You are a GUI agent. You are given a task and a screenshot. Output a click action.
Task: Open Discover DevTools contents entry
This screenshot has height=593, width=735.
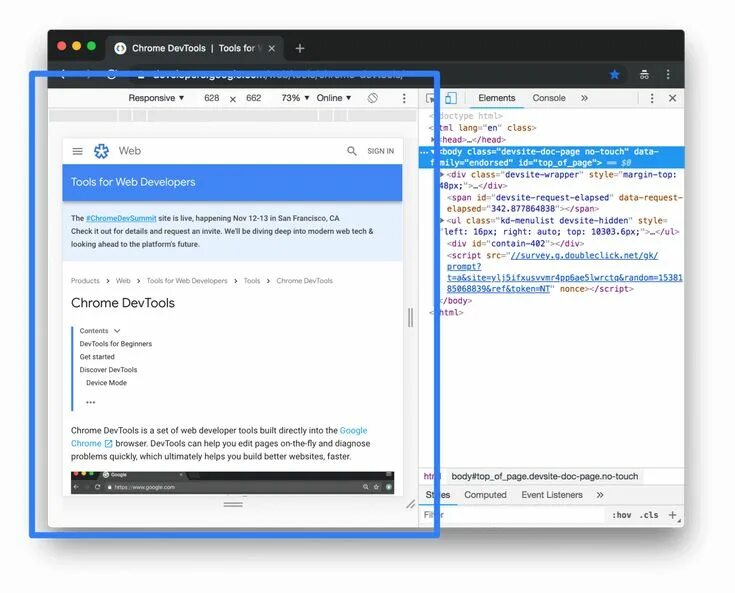(108, 370)
